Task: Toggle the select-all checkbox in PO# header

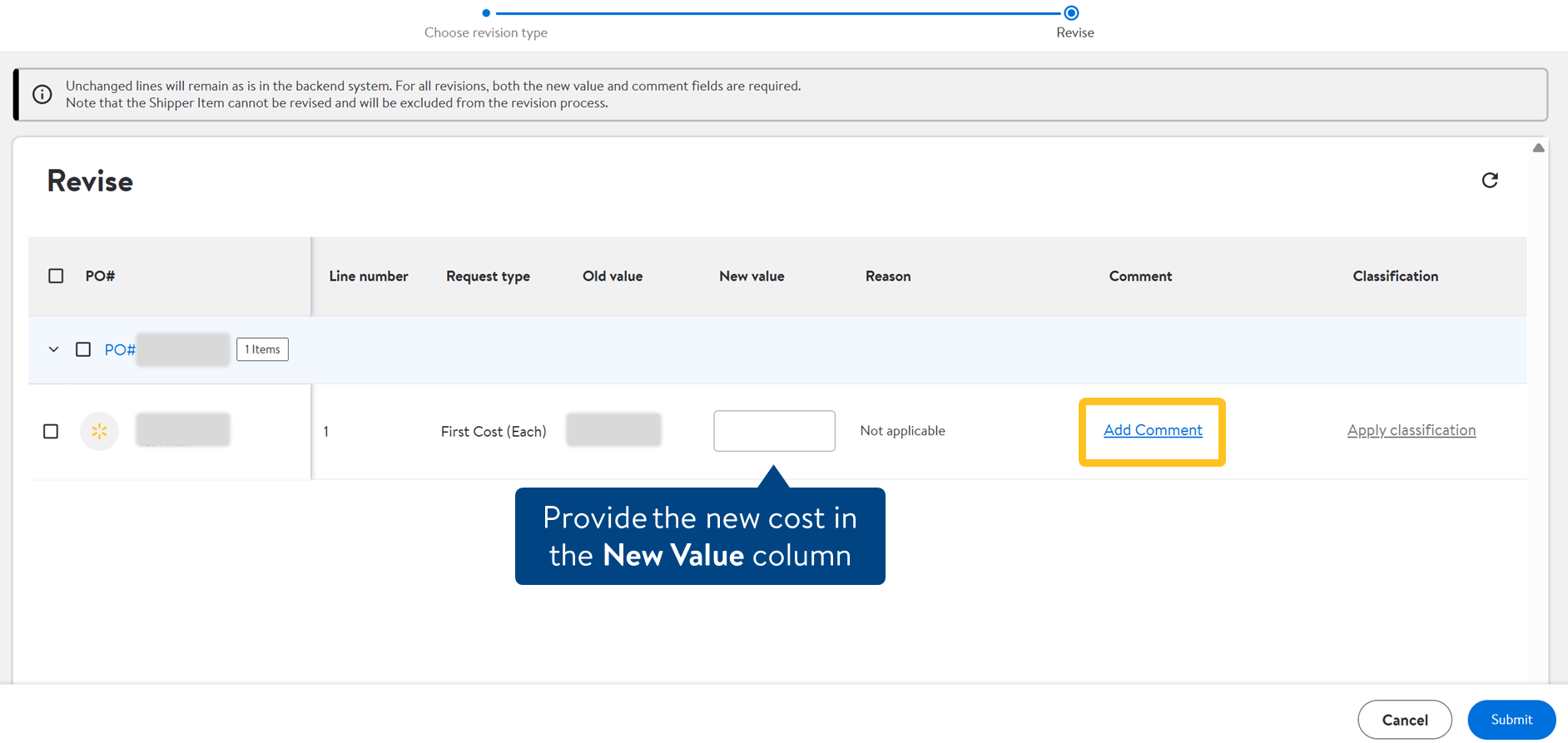Action: 56,275
